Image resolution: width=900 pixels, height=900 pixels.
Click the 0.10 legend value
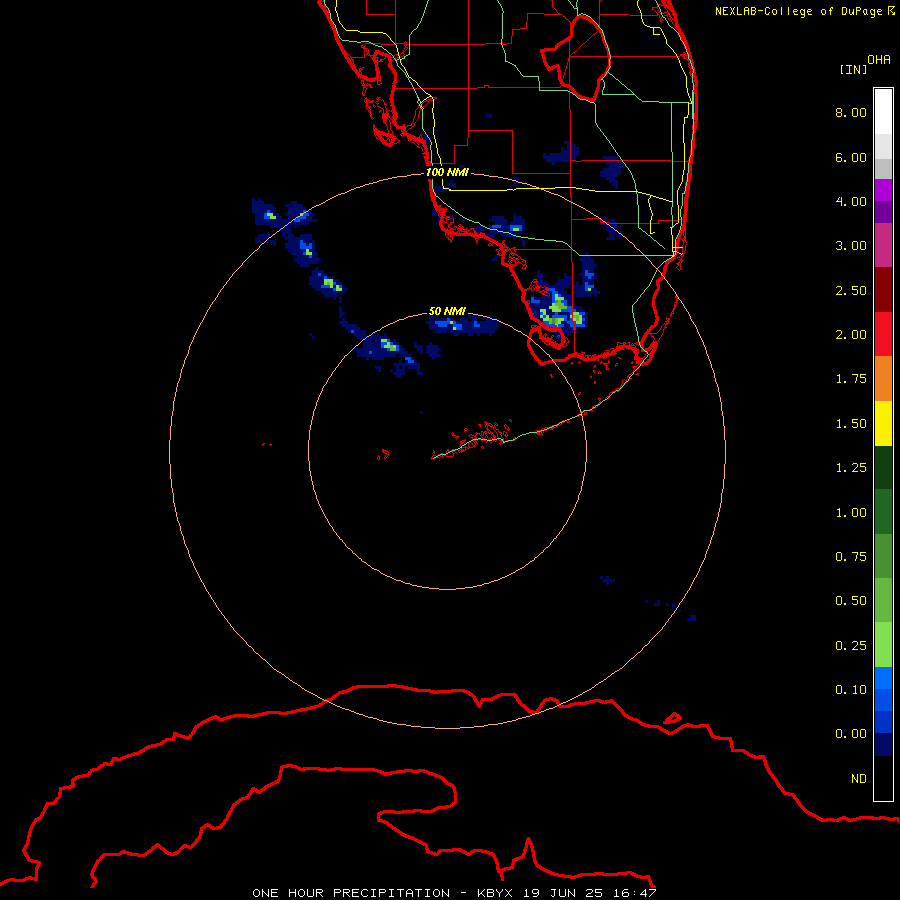click(x=851, y=690)
